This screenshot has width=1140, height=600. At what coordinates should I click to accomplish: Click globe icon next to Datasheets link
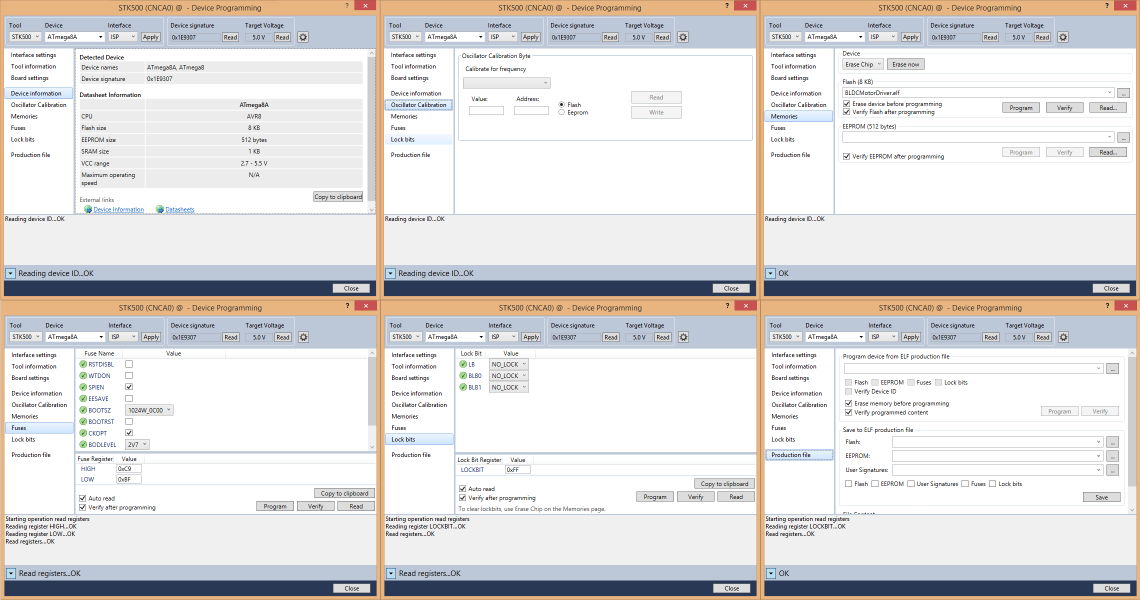[160, 209]
